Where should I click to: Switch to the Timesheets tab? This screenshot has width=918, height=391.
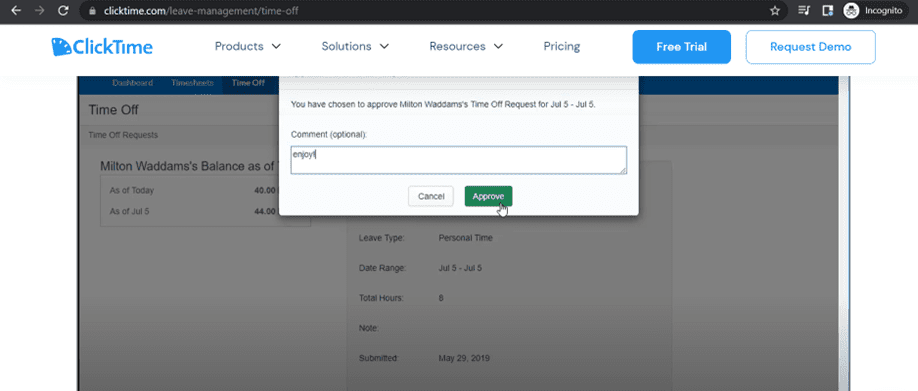(x=192, y=83)
